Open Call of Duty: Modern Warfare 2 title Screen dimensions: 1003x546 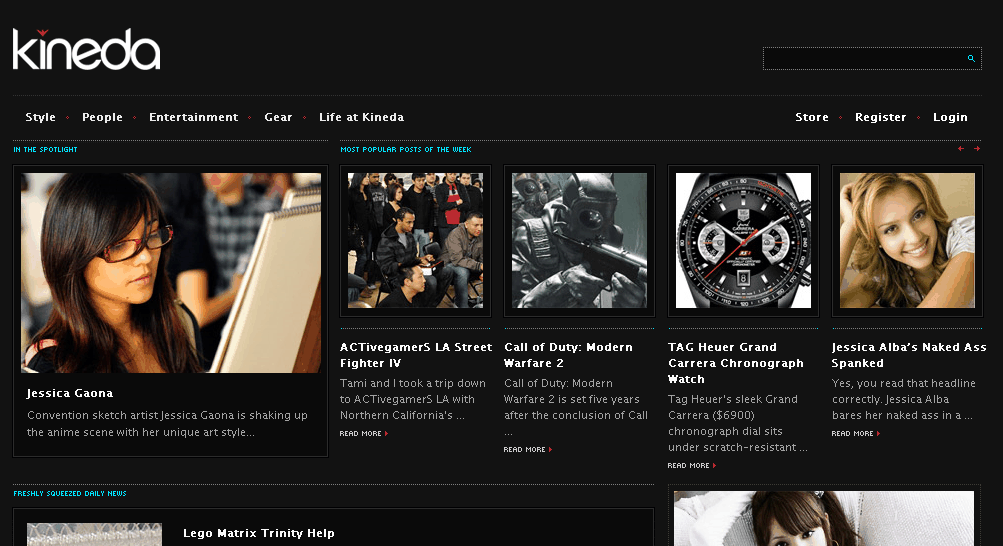(x=568, y=355)
